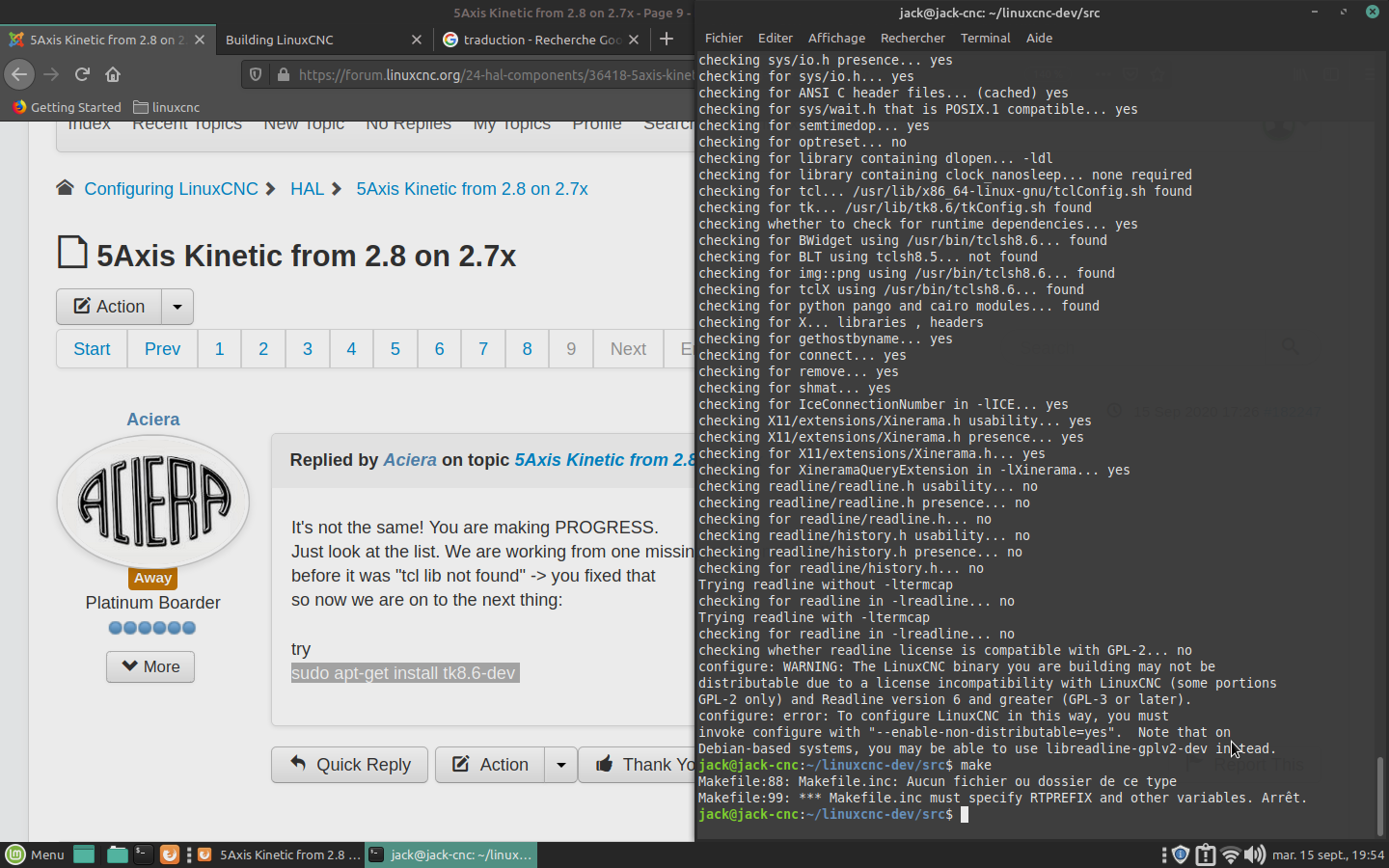This screenshot has height=868, width=1389.
Task: Open the Getting Started bookmark
Action: [67, 107]
